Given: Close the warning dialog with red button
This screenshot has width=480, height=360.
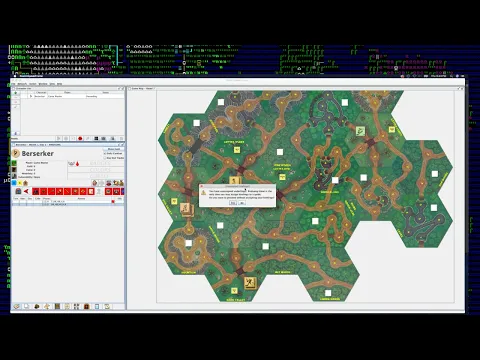Looking at the screenshot, I should pos(202,186).
